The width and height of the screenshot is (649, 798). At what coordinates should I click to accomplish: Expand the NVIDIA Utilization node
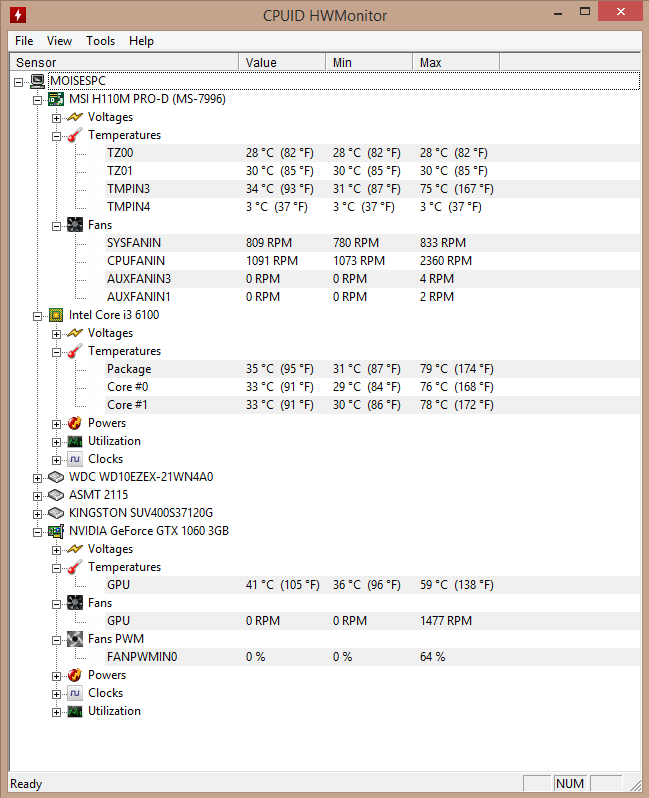[x=56, y=712]
